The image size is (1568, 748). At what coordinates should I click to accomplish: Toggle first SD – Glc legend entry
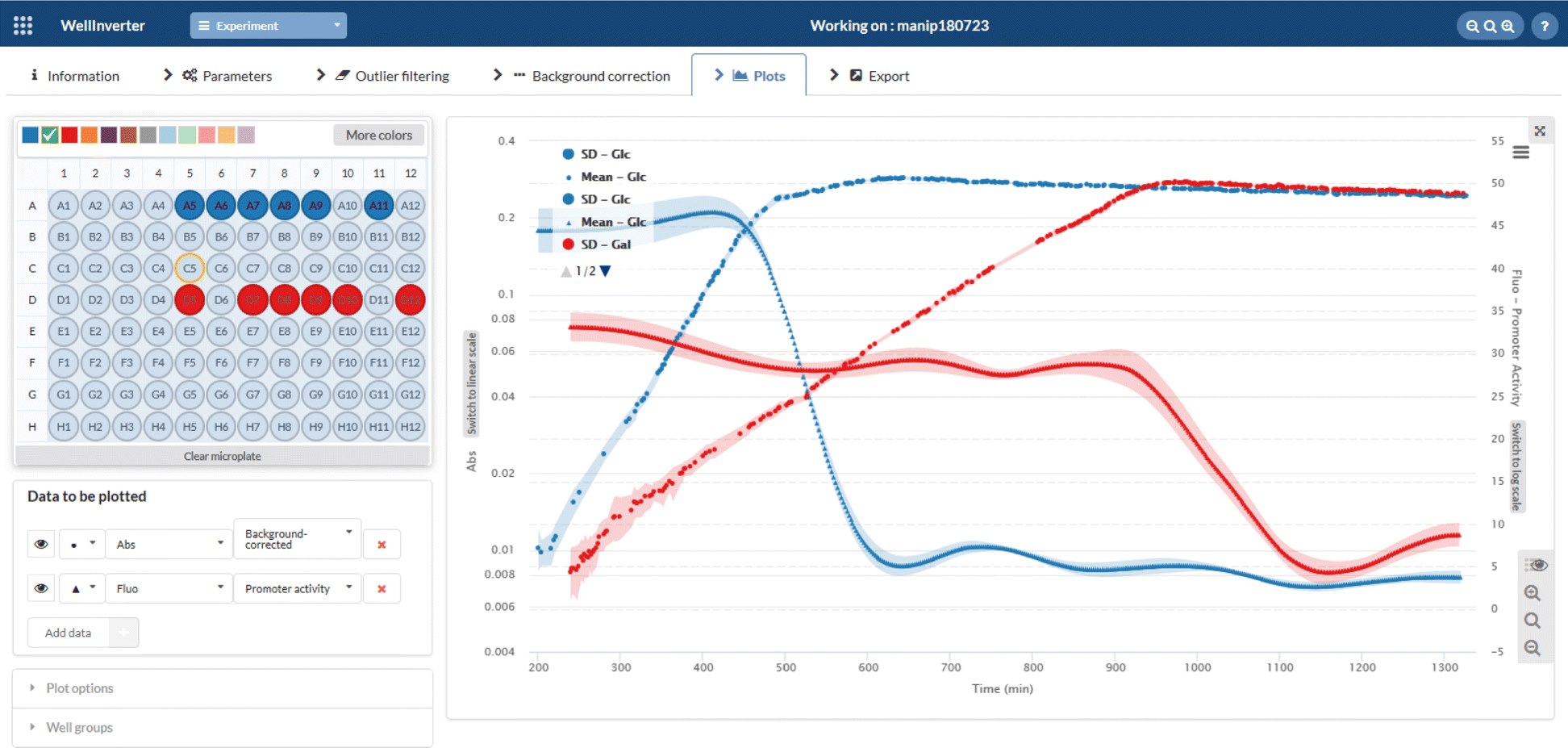coord(597,154)
